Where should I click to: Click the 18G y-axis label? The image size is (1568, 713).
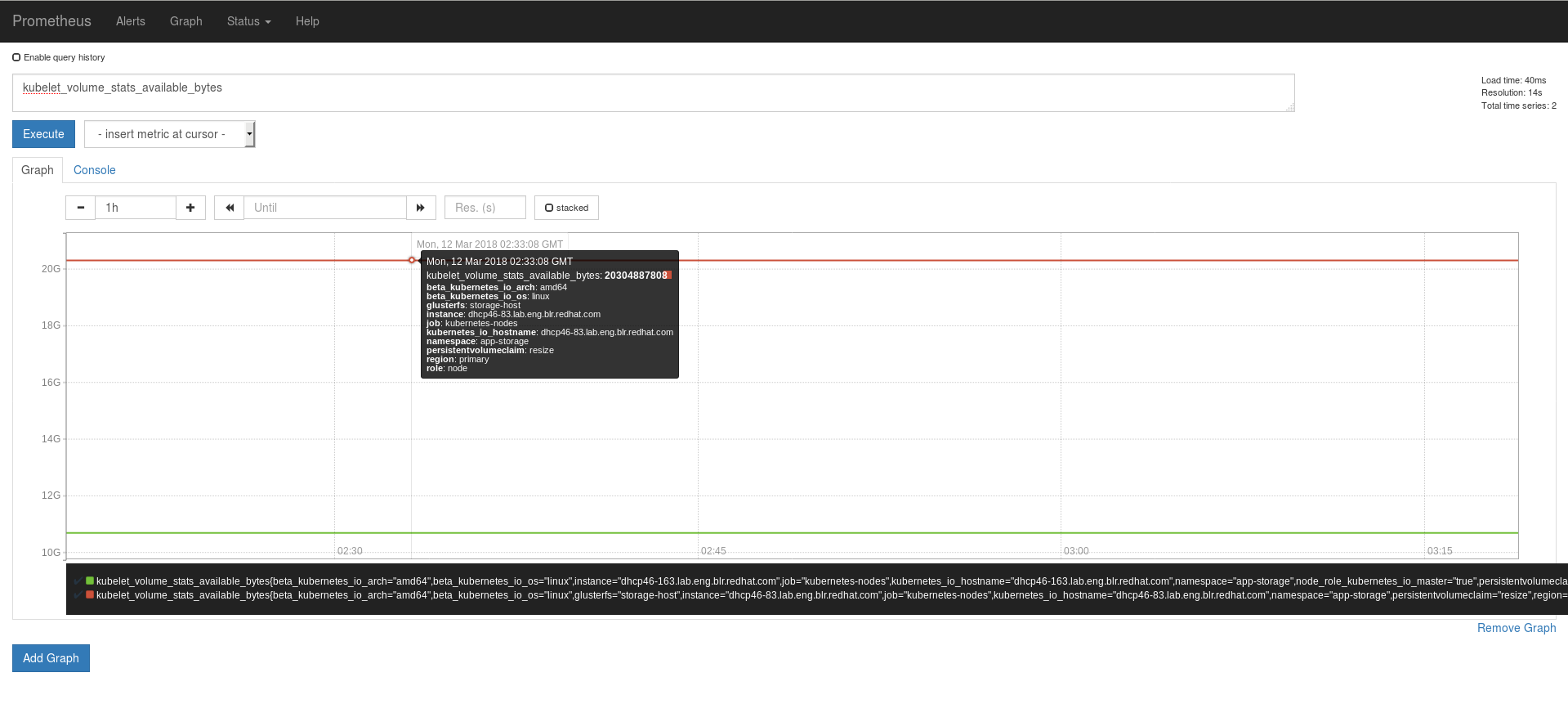point(51,325)
